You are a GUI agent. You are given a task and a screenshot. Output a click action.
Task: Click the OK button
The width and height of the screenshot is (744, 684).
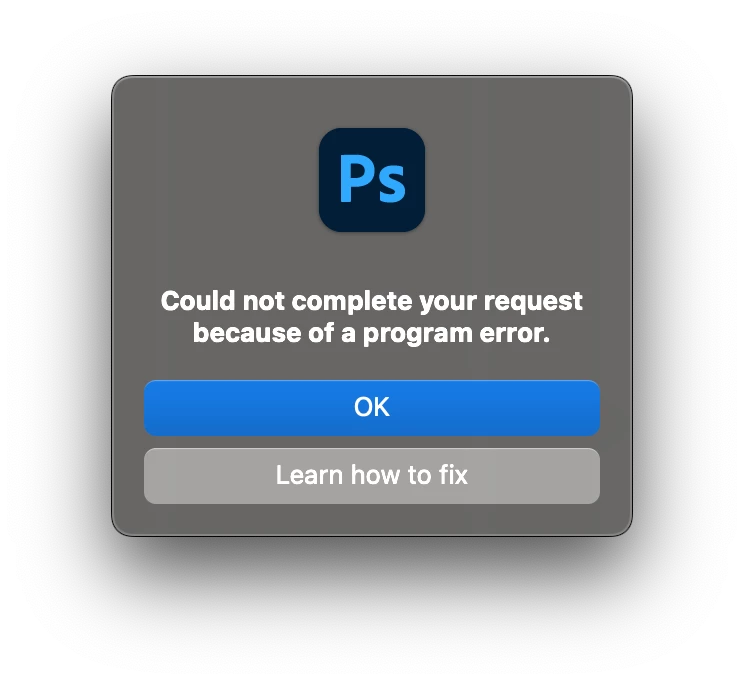point(372,408)
